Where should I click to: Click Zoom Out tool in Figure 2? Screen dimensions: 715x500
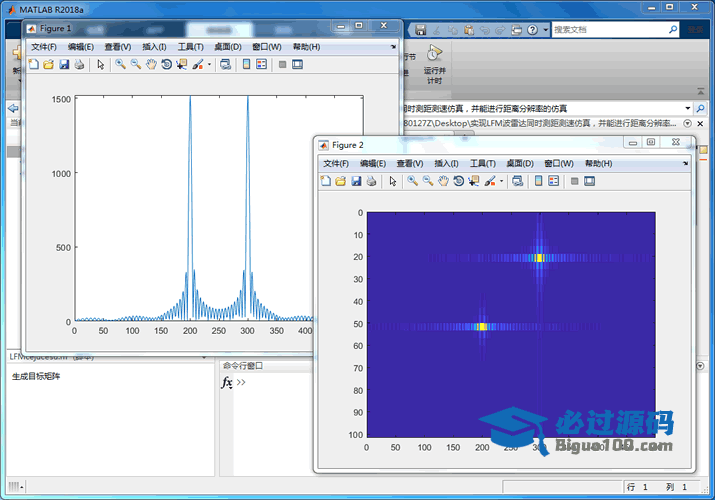(427, 181)
